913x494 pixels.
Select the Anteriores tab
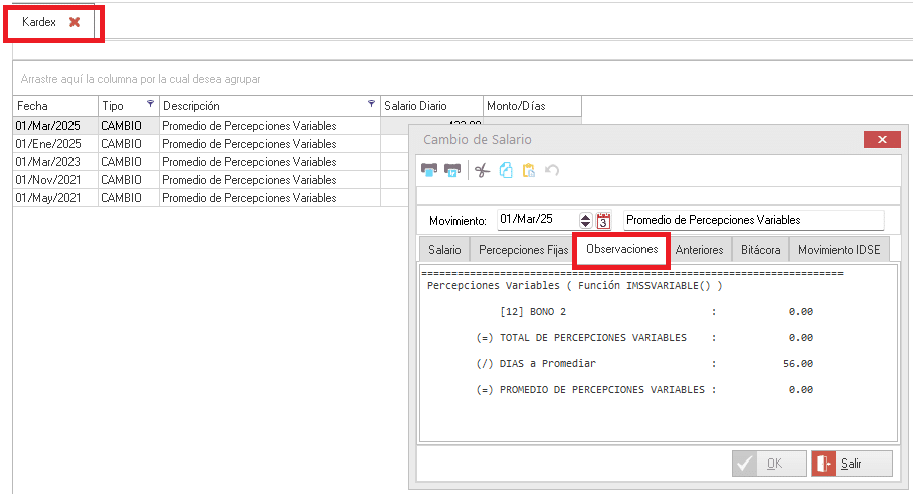[699, 250]
